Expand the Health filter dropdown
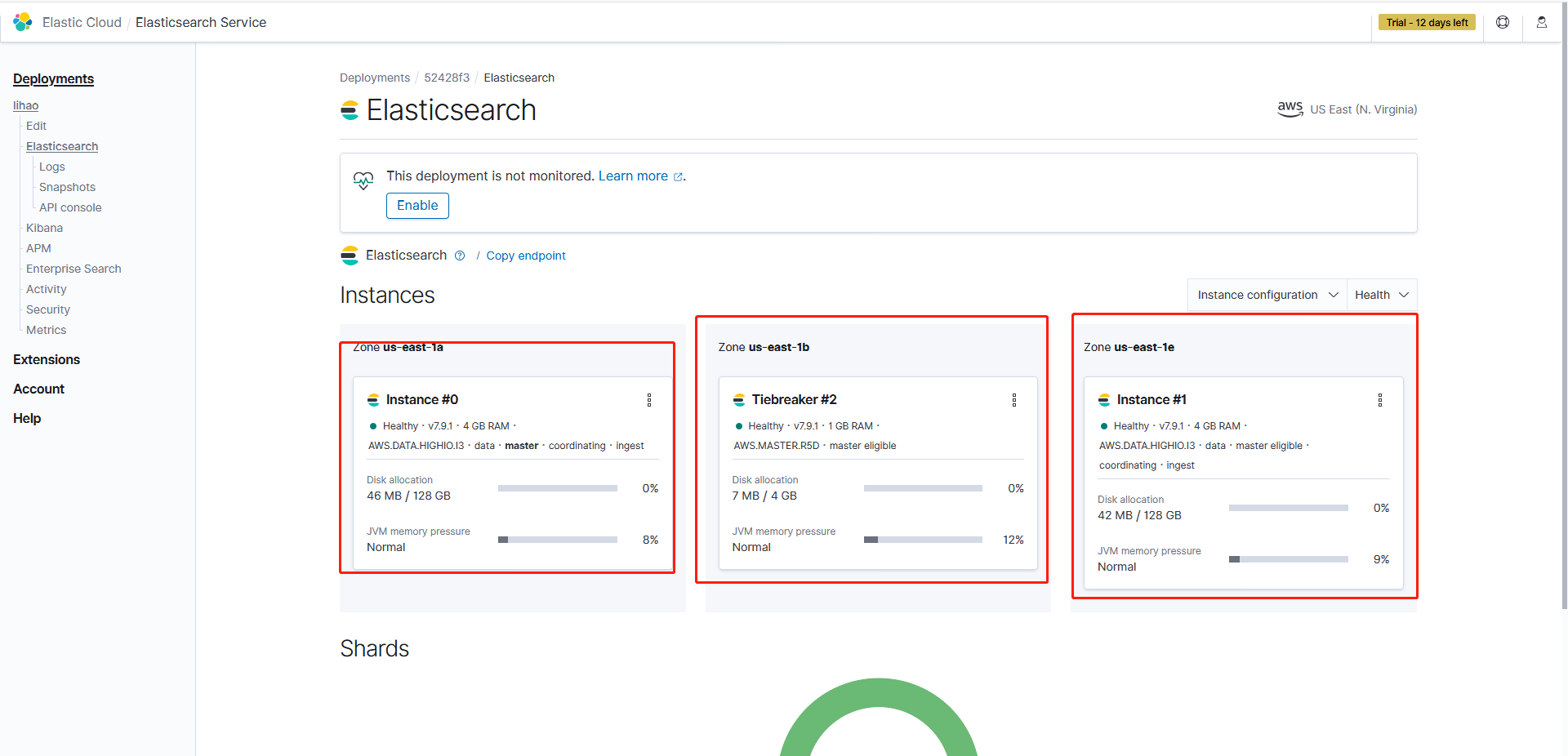Viewport: 1568px width, 756px height. 1381,295
